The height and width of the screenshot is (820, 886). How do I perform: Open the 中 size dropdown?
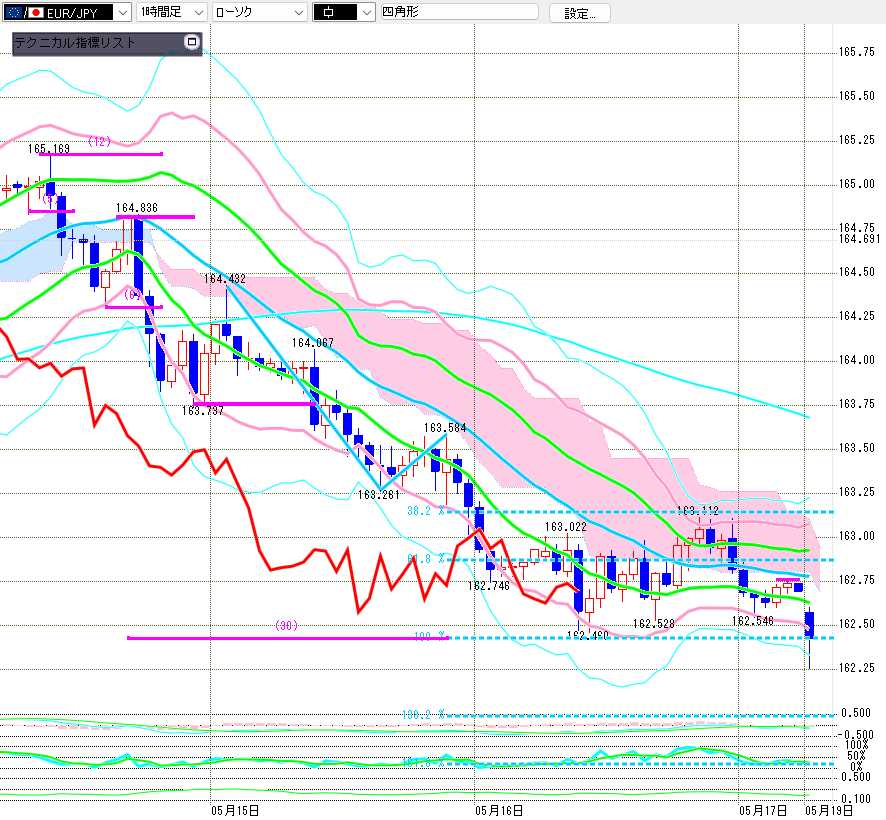point(344,12)
